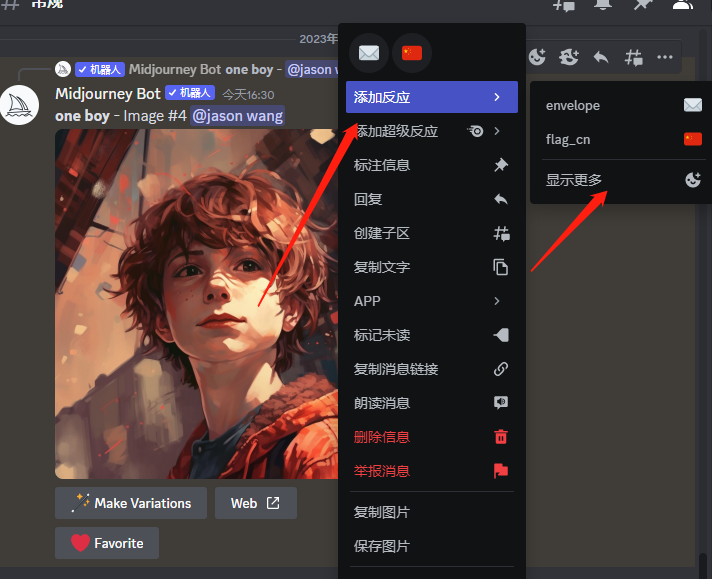Open the three-dots more options in hover toolbar
Image resolution: width=712 pixels, height=579 pixels.
click(x=665, y=57)
